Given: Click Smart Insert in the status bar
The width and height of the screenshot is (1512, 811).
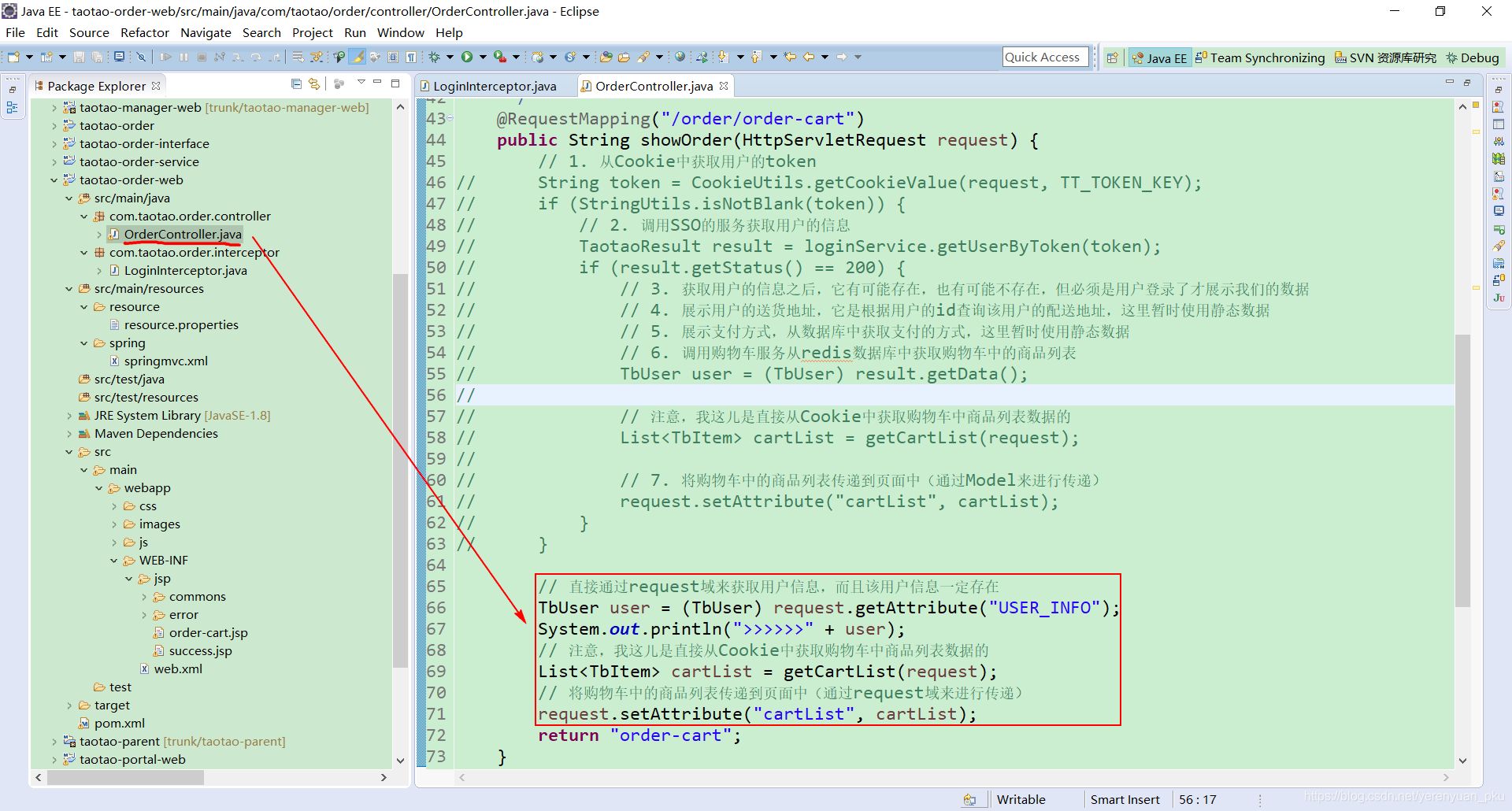Looking at the screenshot, I should 1125,799.
